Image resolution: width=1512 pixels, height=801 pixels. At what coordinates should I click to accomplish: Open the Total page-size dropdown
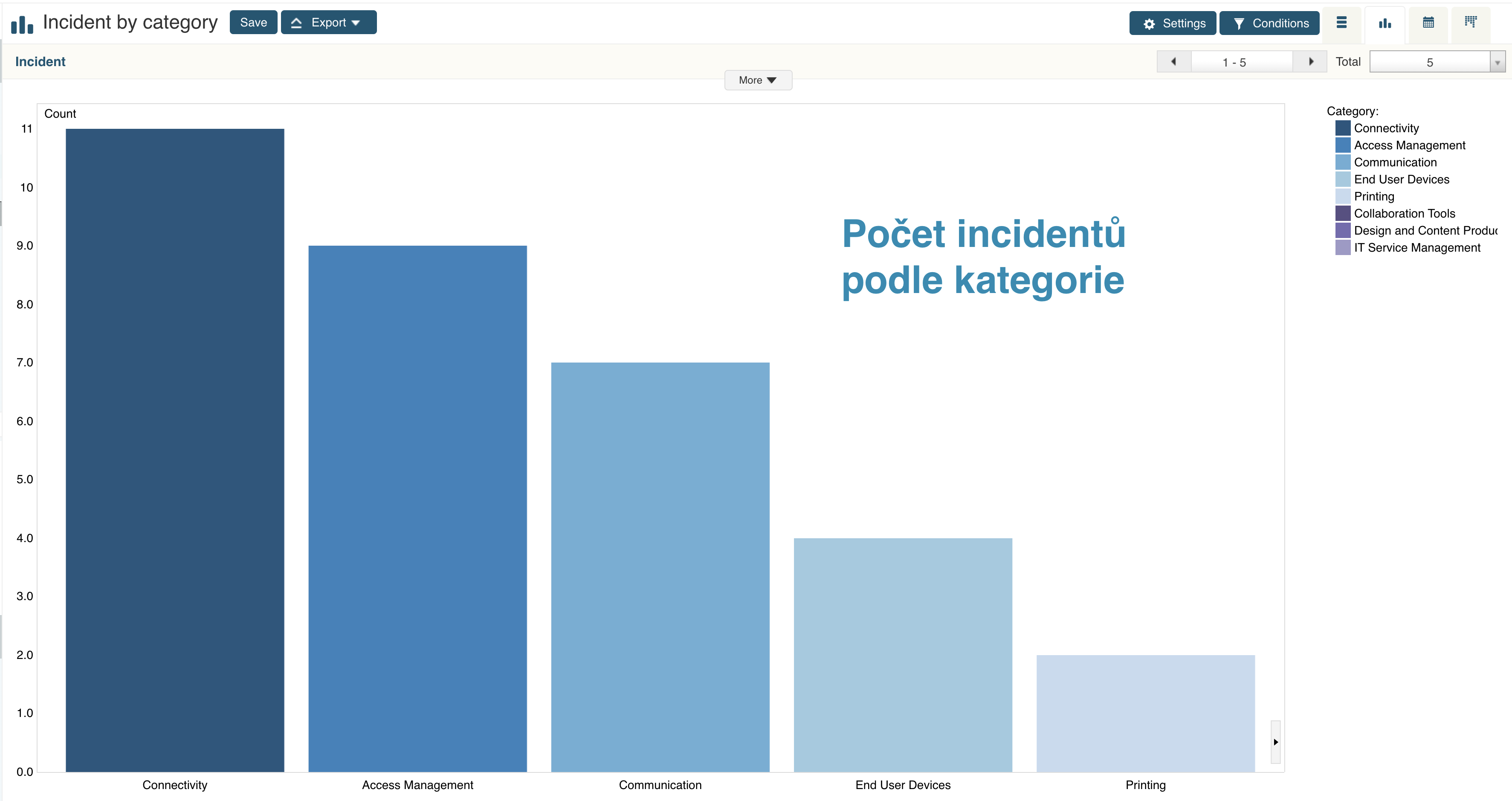(1498, 62)
